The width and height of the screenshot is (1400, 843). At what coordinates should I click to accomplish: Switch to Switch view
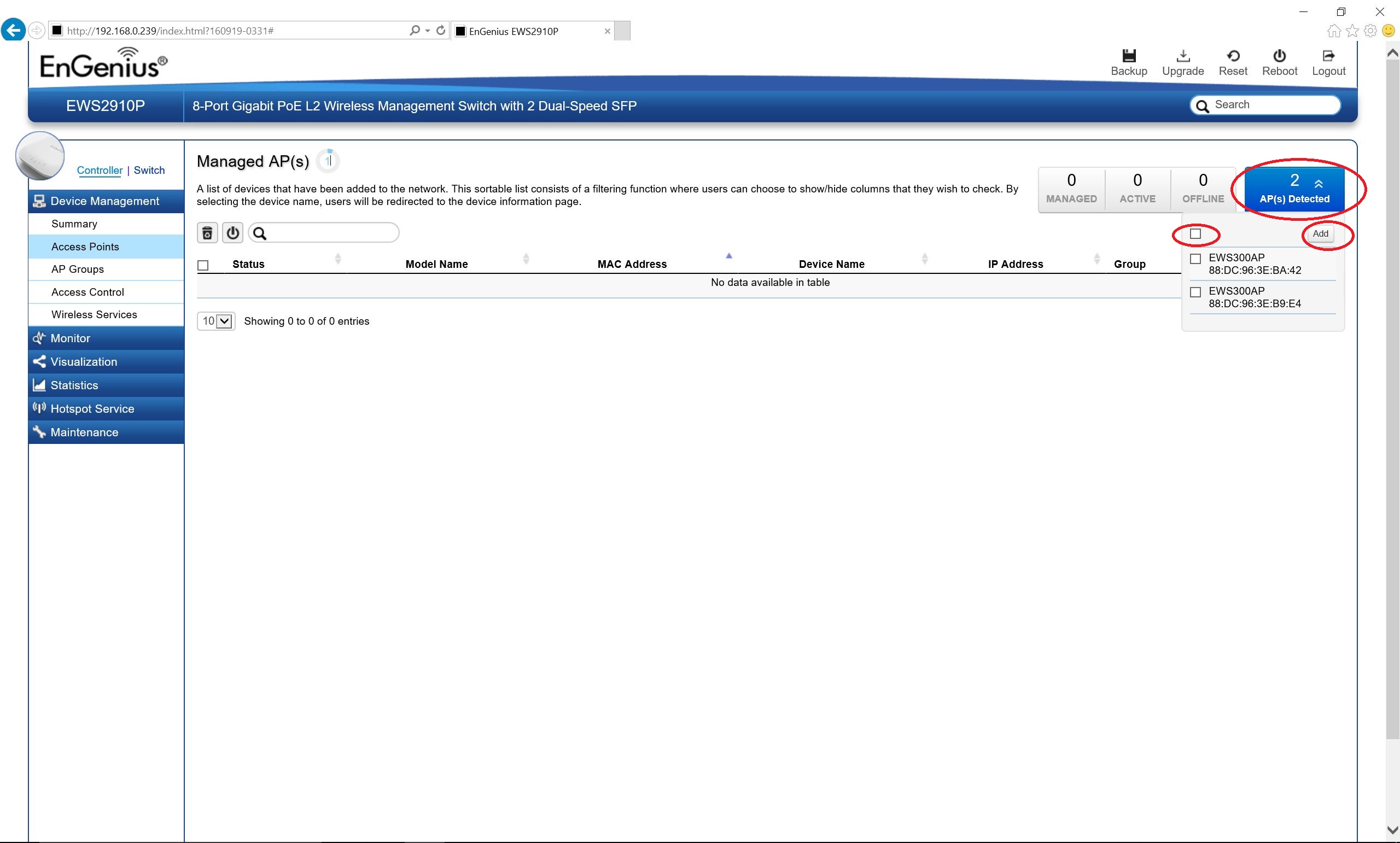point(149,171)
